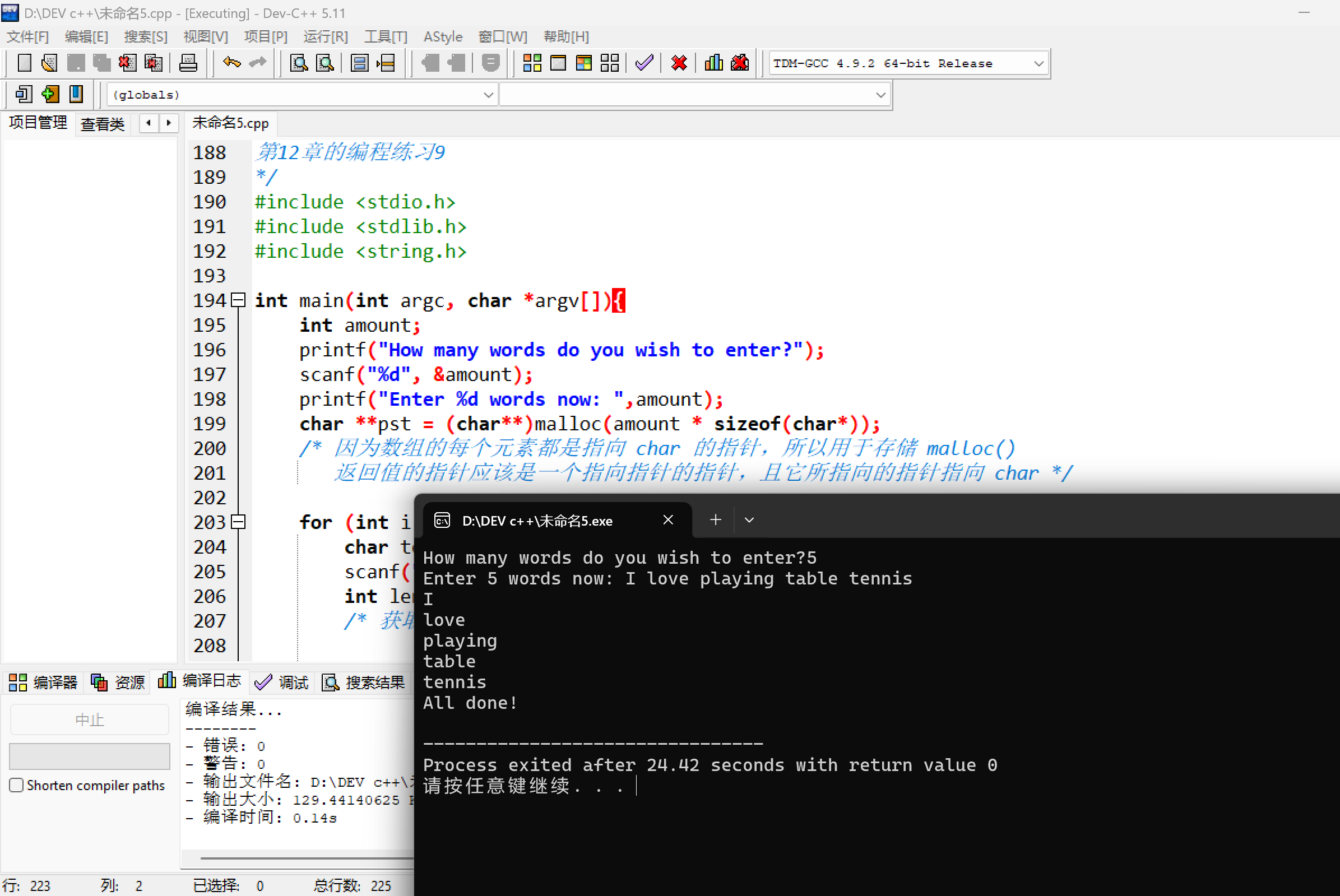The height and width of the screenshot is (896, 1340).
Task: Switch to the 查看类 tab
Action: pos(103,123)
